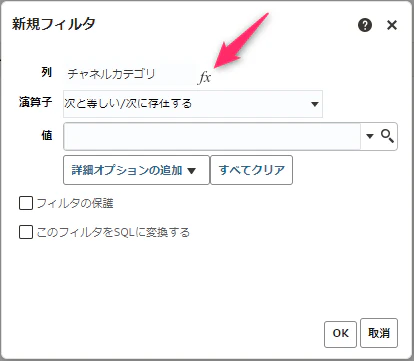
Task: Enable the フィルタの保護 checkbox
Action: click(26, 203)
